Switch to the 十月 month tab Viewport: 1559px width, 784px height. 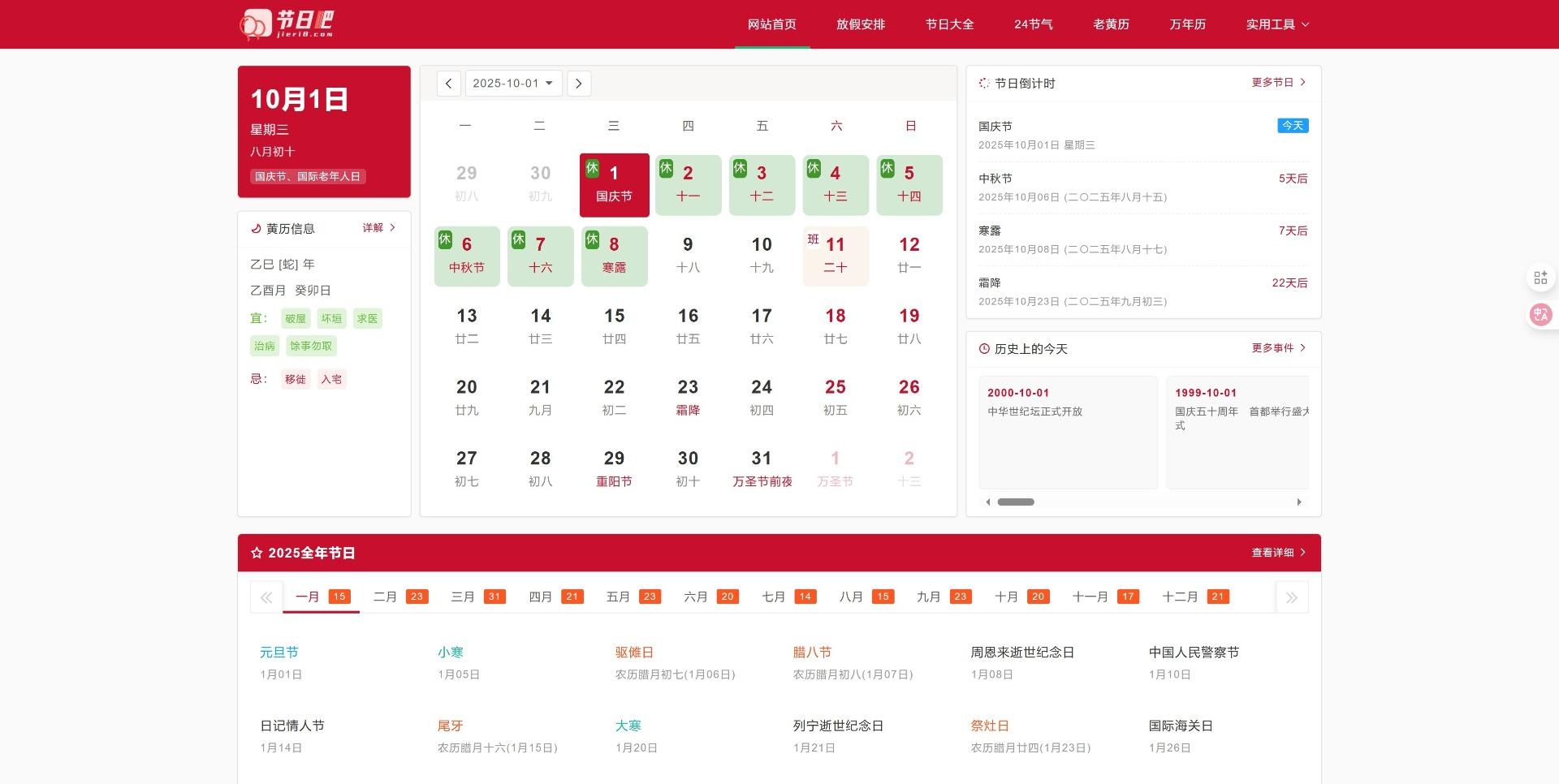point(1021,597)
